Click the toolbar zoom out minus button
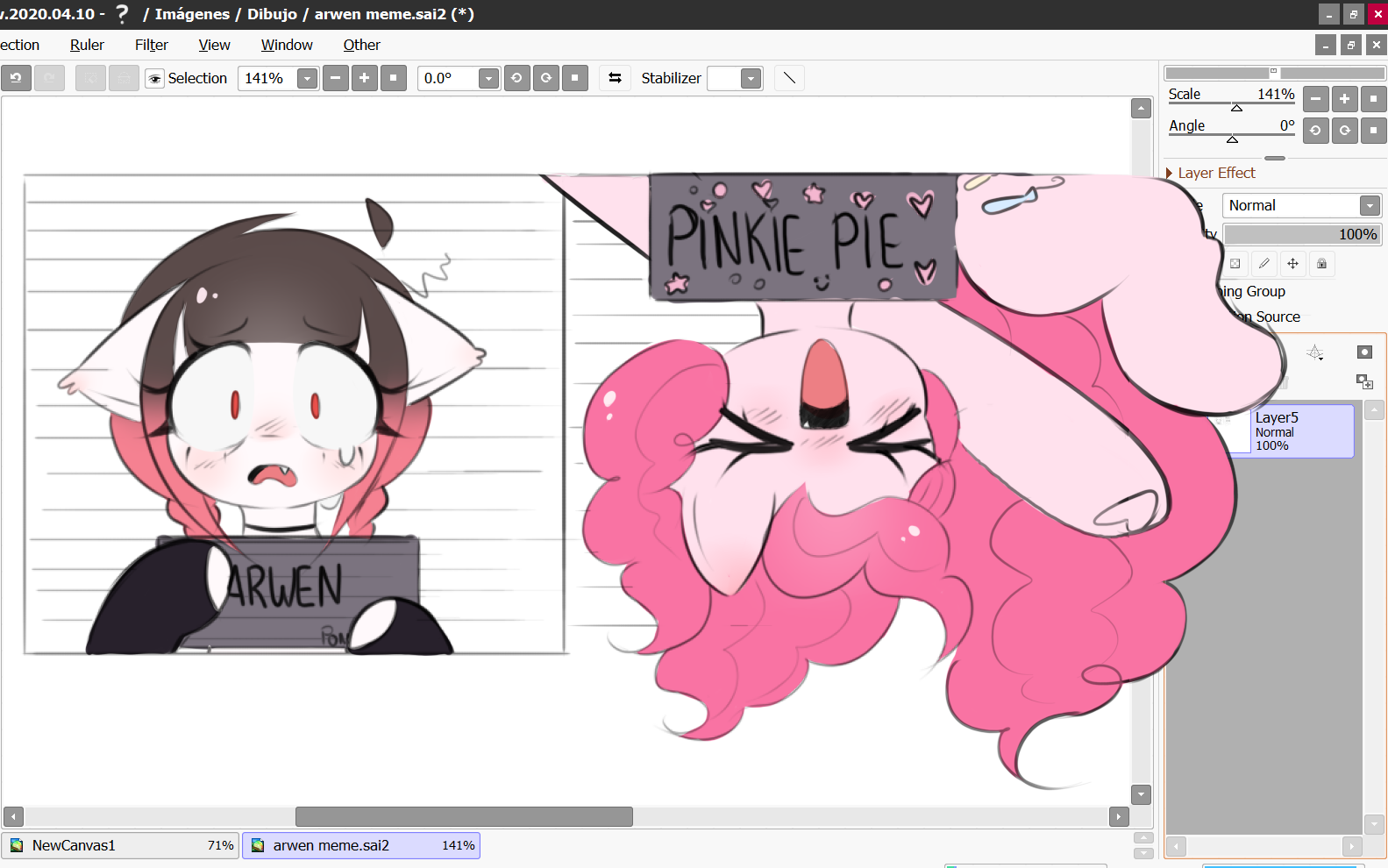Screen dimensions: 1388x868 [x=336, y=78]
